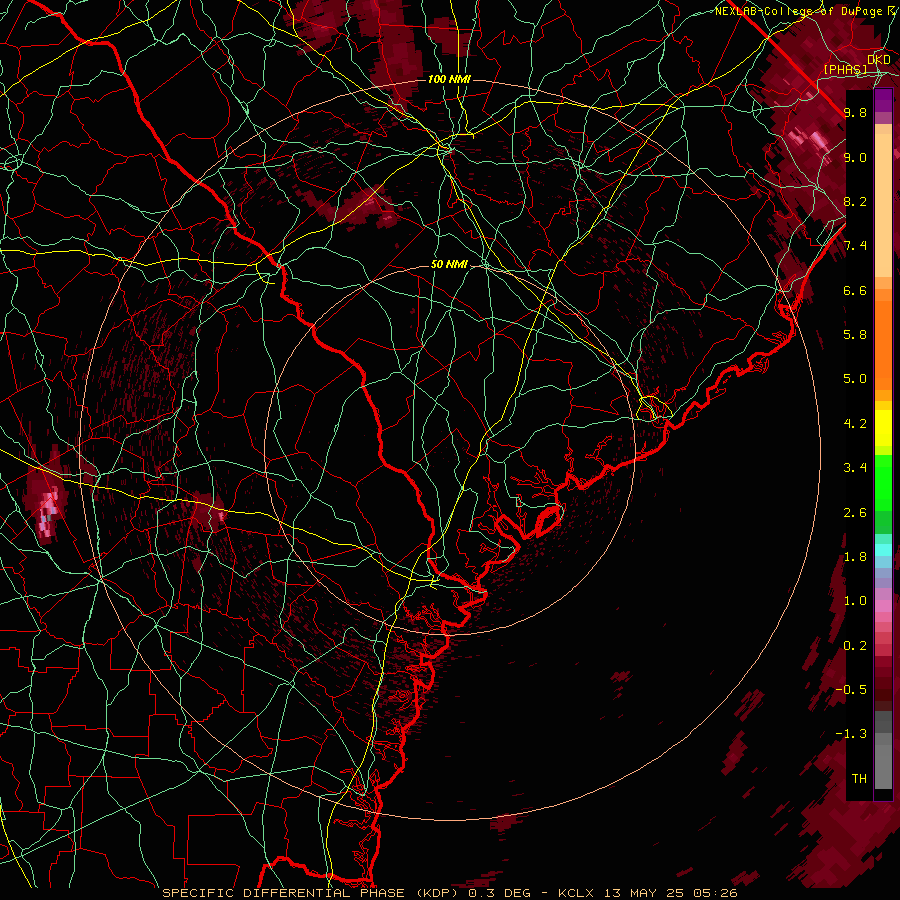The image size is (900, 900).
Task: Click the "DKD" label above the color scale
Action: click(x=879, y=60)
